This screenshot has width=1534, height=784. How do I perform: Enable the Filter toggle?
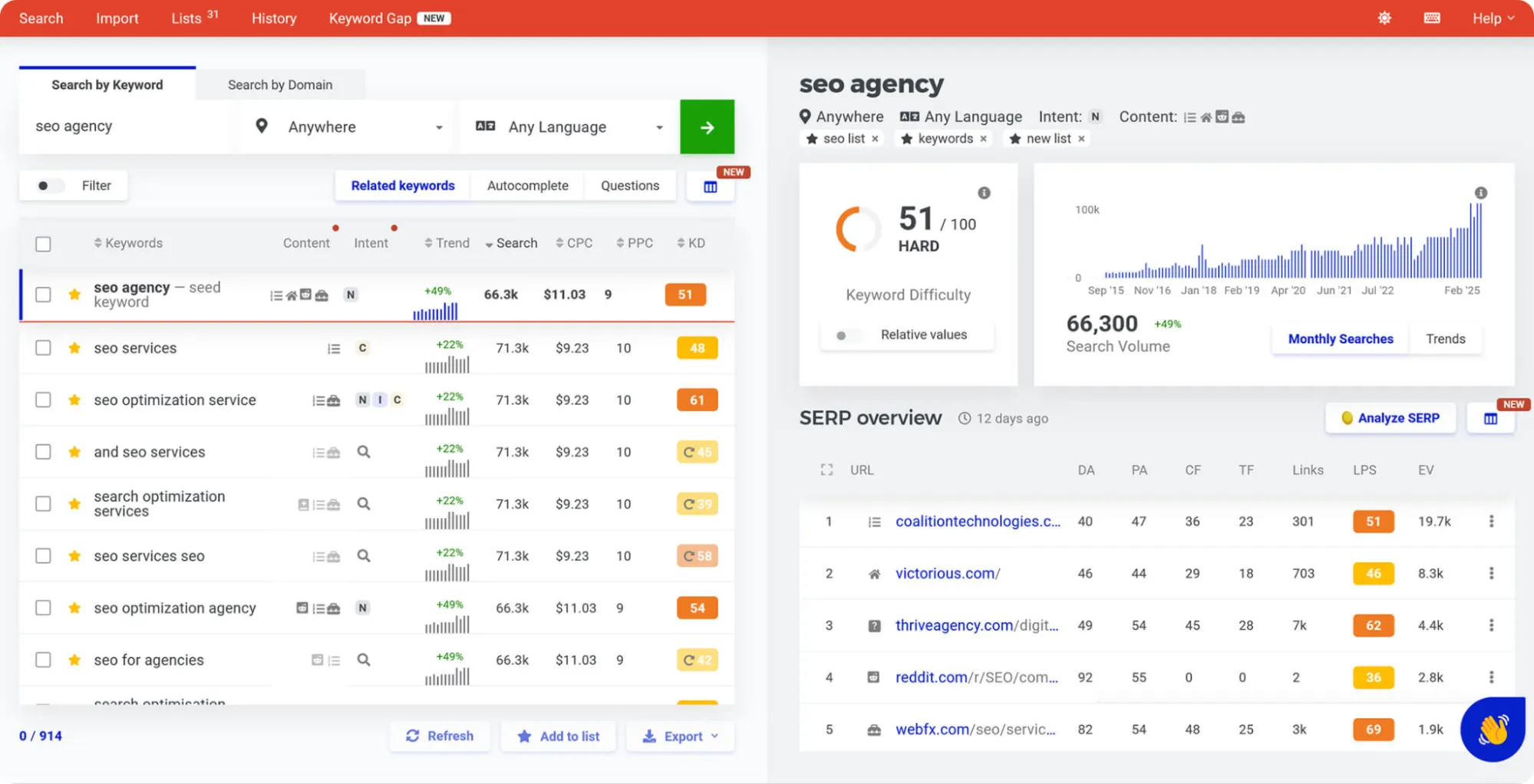point(51,185)
